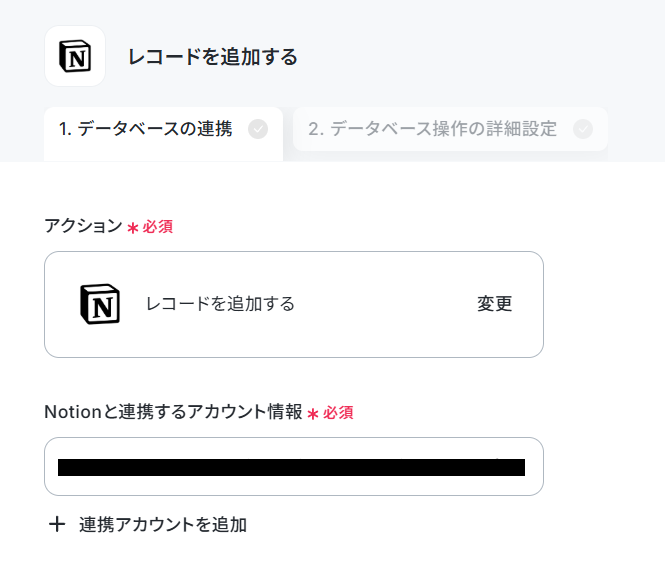This screenshot has width=665, height=574.
Task: Click the checkmark icon on the database link tab
Action: (x=258, y=129)
